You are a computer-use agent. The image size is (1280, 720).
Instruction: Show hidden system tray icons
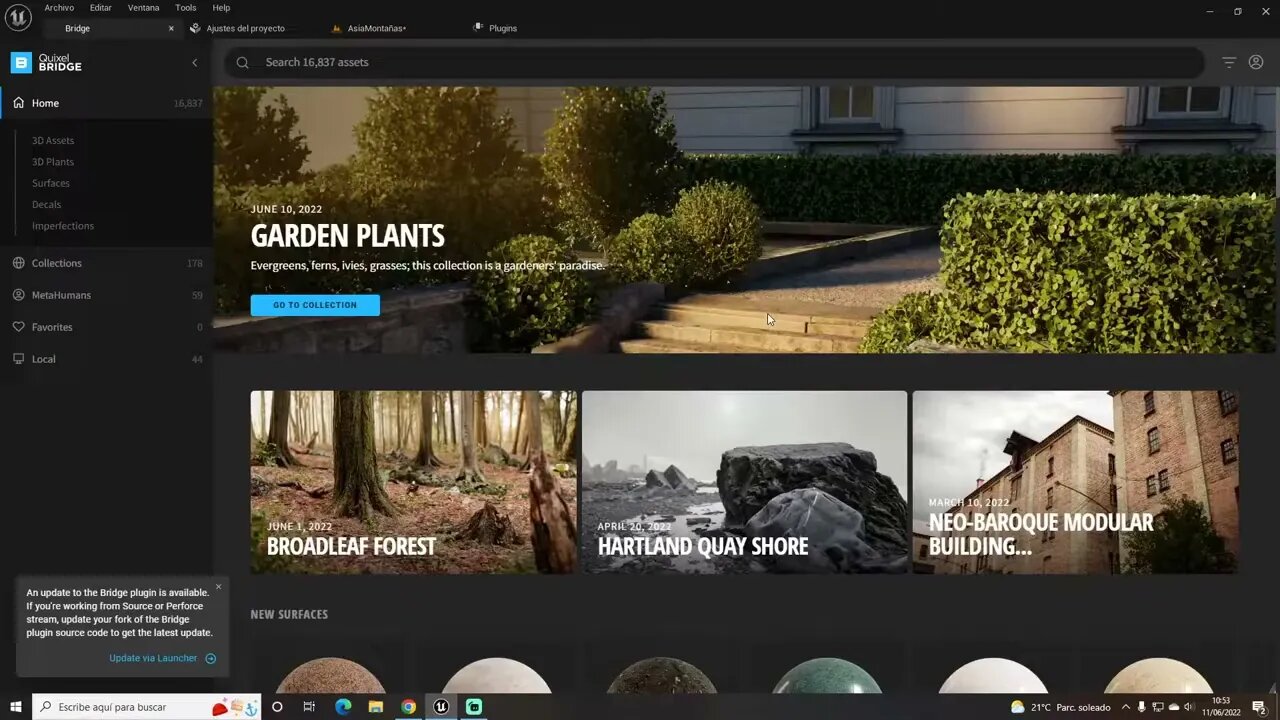pyautogui.click(x=1126, y=707)
